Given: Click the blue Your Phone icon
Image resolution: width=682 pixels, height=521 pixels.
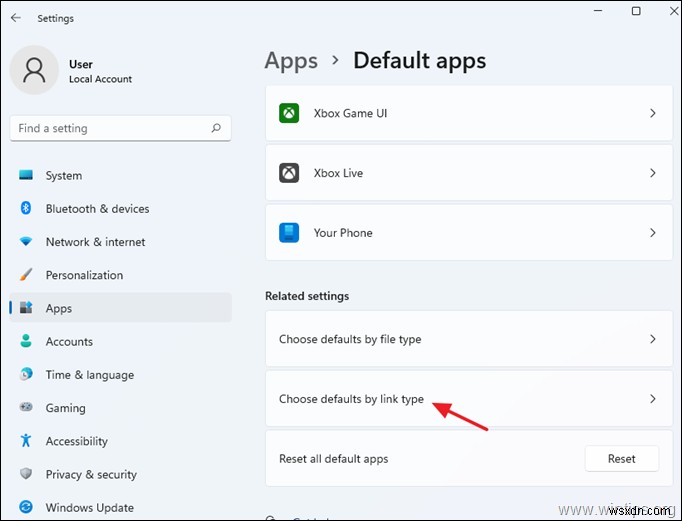Looking at the screenshot, I should [289, 233].
